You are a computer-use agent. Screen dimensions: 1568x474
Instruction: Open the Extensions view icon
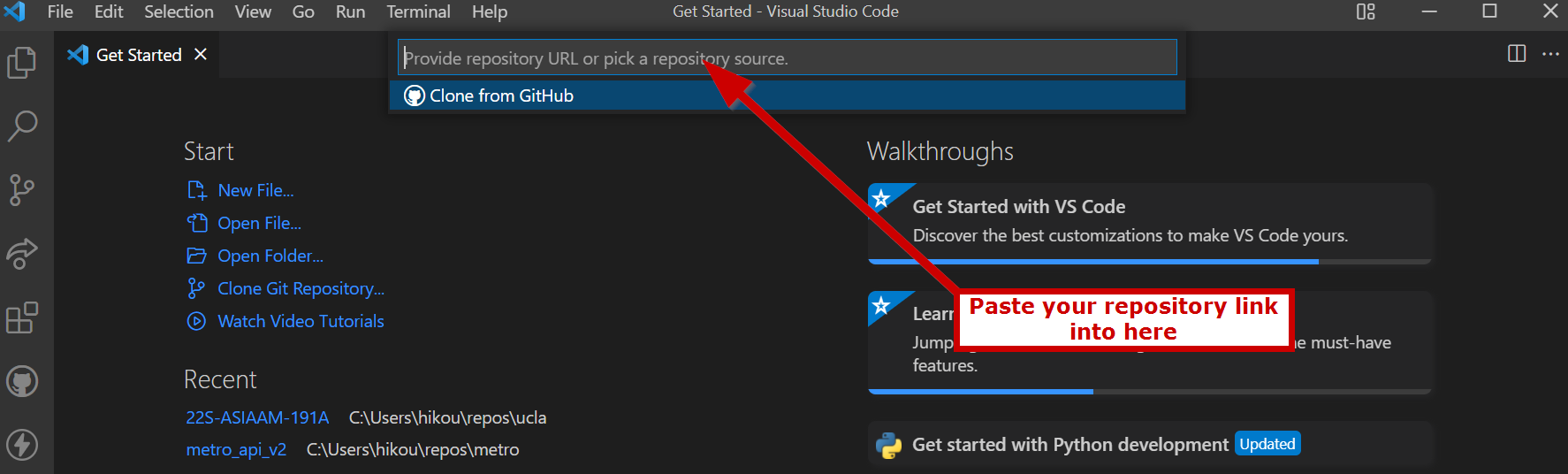click(x=22, y=317)
